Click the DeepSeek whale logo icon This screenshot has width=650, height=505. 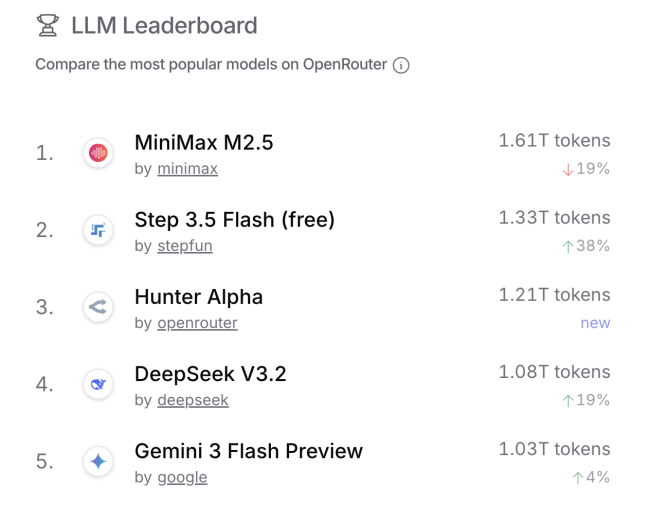tap(98, 384)
